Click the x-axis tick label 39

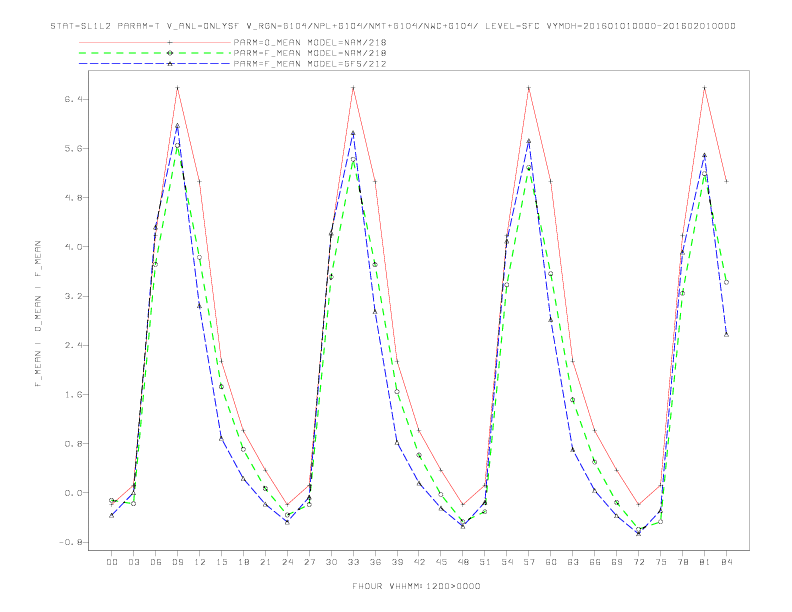[397, 562]
